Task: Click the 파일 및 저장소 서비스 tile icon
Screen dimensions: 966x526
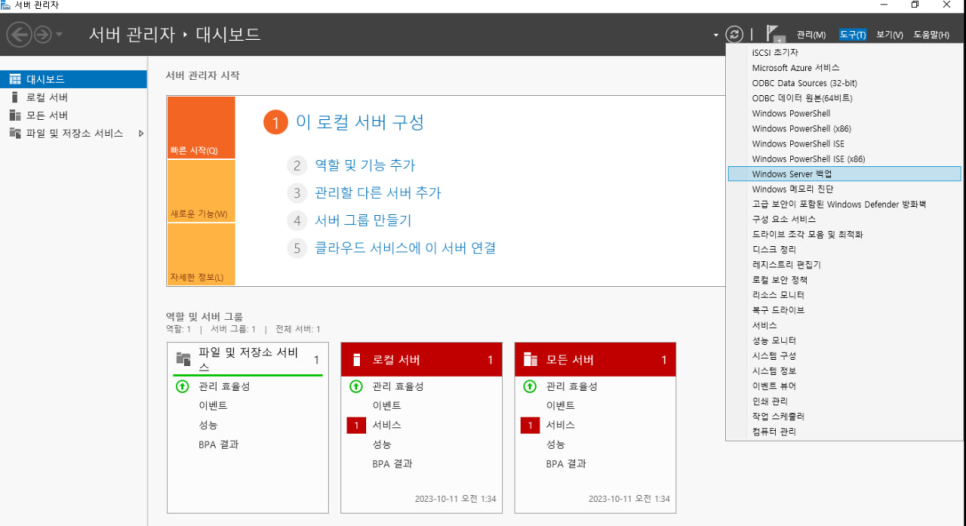Action: pyautogui.click(x=182, y=359)
